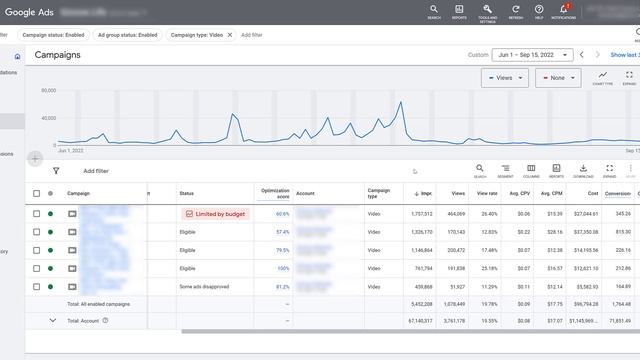The image size is (640, 360).
Task: Expand the Total: Account row chevron
Action: (x=53, y=320)
